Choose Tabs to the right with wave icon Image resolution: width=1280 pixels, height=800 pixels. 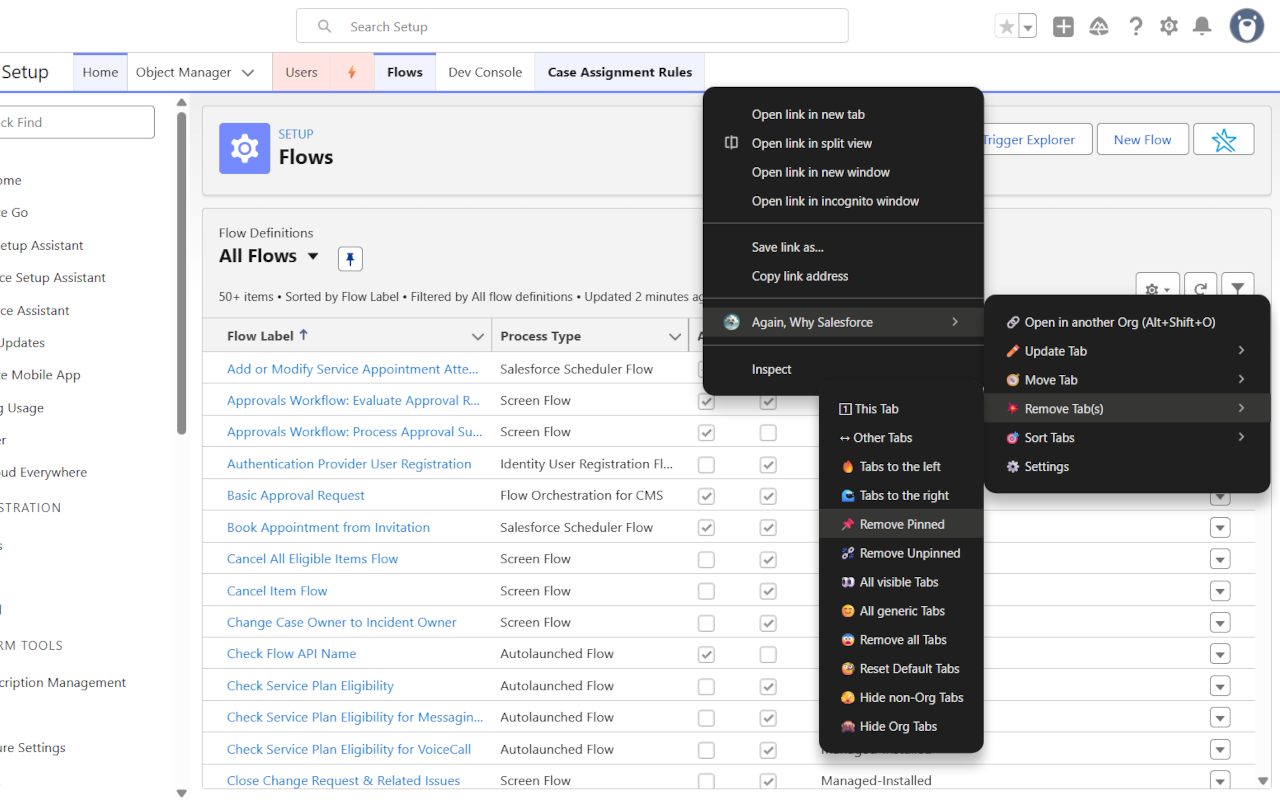point(901,495)
